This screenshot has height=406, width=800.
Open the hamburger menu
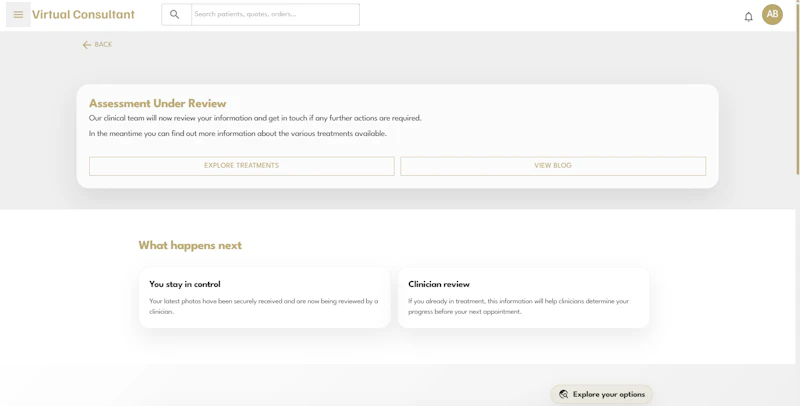click(x=18, y=14)
